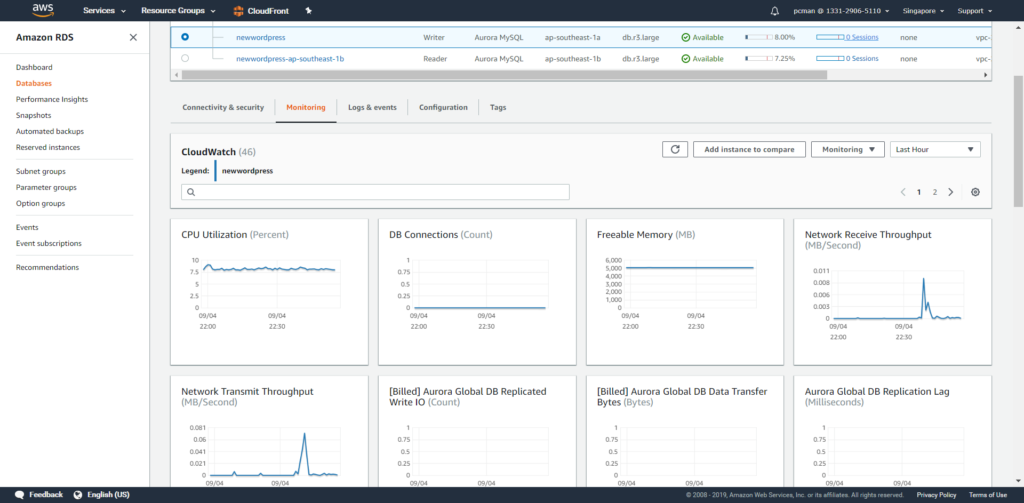
Task: Click English (US) language selector
Action: click(x=108, y=495)
